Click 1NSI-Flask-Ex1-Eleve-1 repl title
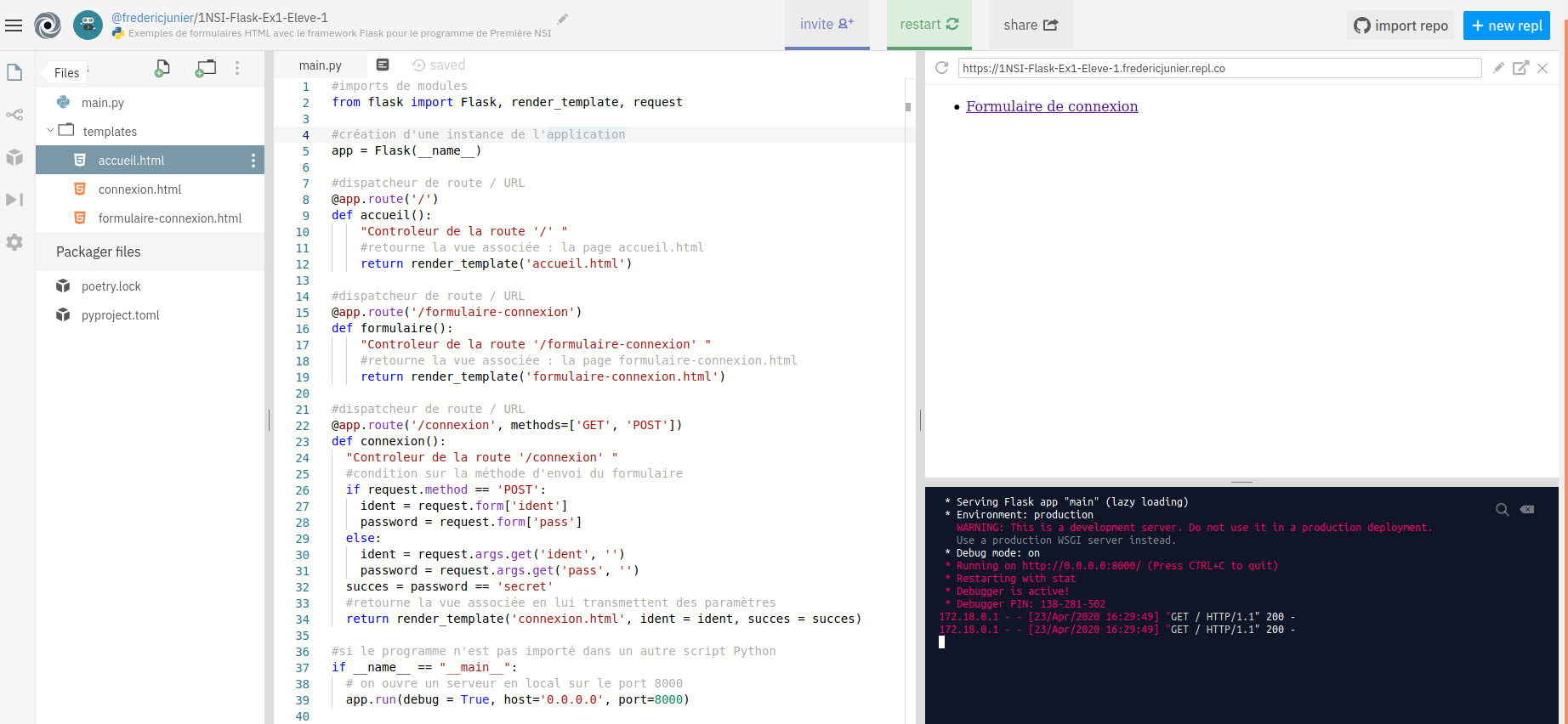 (263, 17)
